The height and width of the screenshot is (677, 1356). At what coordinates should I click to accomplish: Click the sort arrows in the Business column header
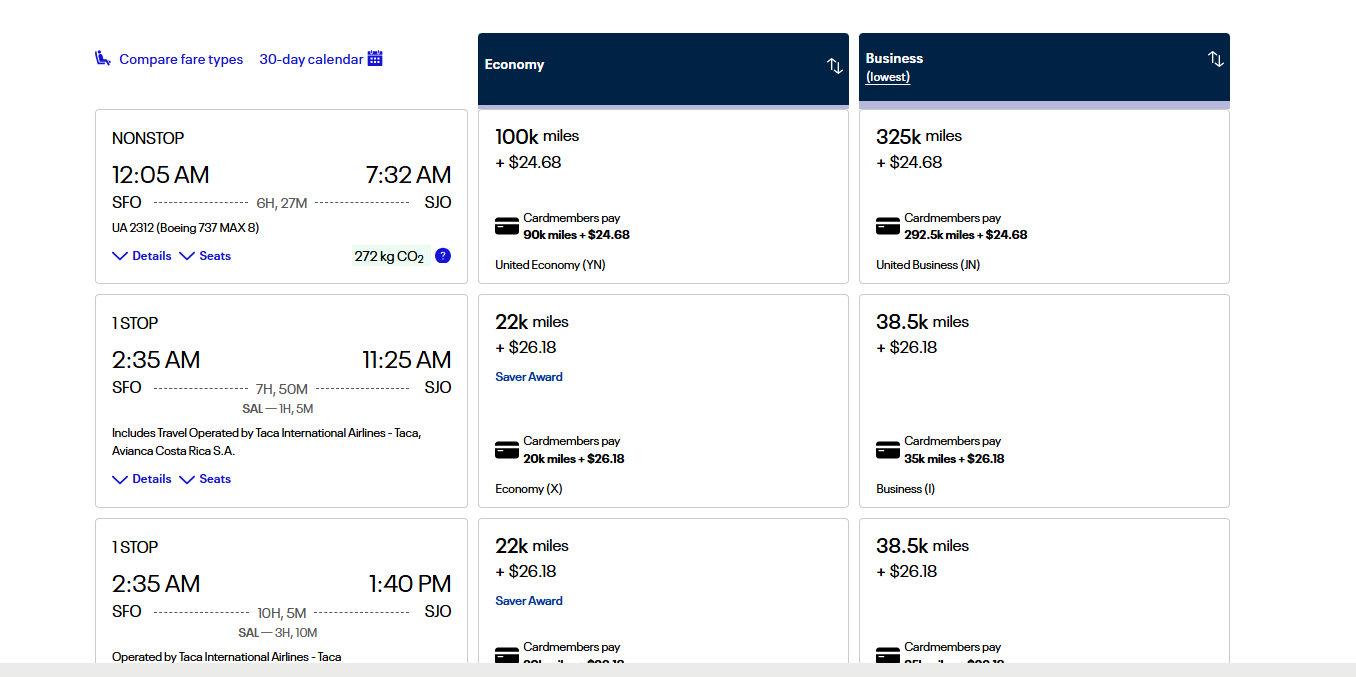point(1215,60)
